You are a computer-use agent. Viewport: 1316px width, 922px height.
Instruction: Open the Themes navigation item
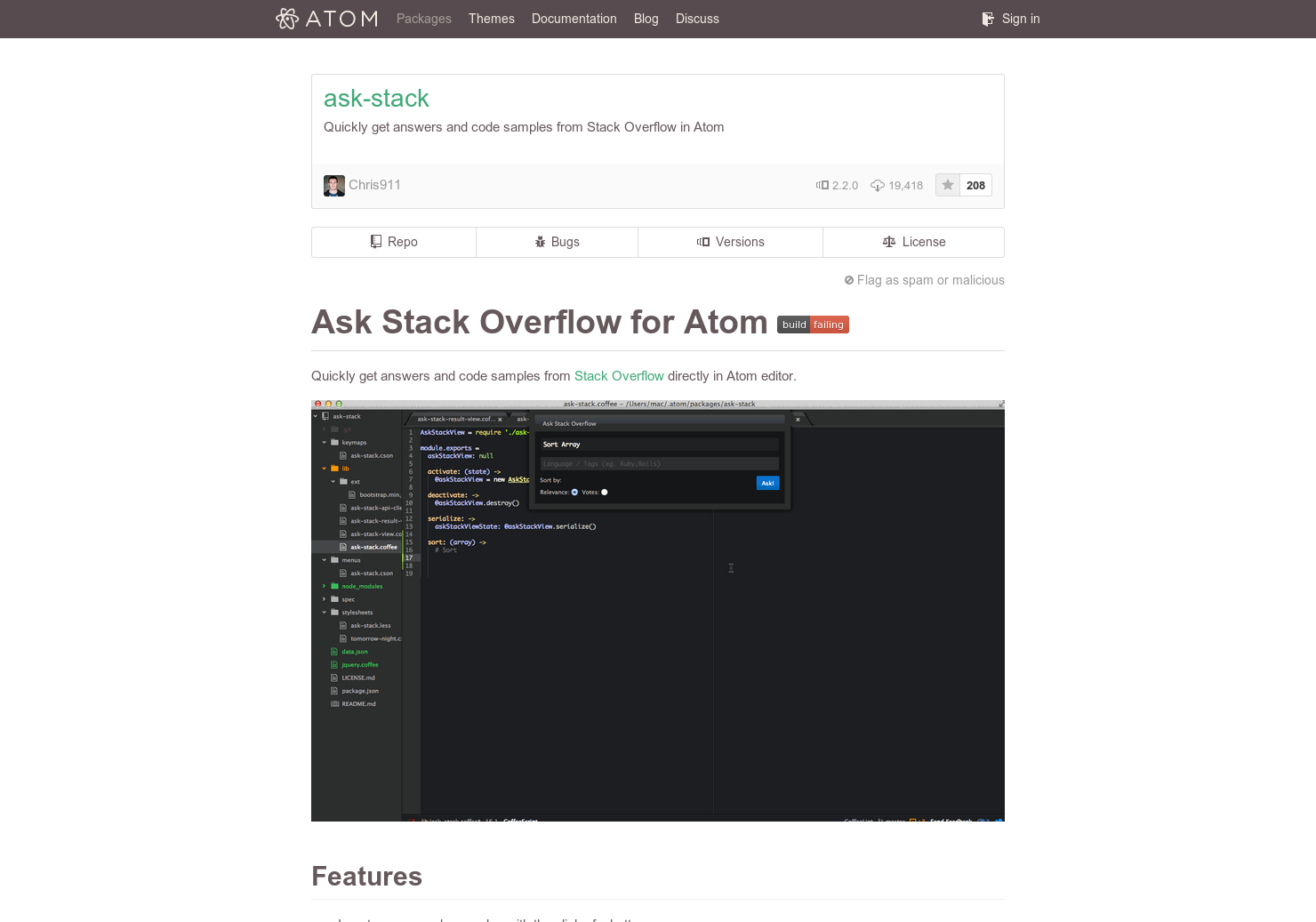pyautogui.click(x=491, y=19)
